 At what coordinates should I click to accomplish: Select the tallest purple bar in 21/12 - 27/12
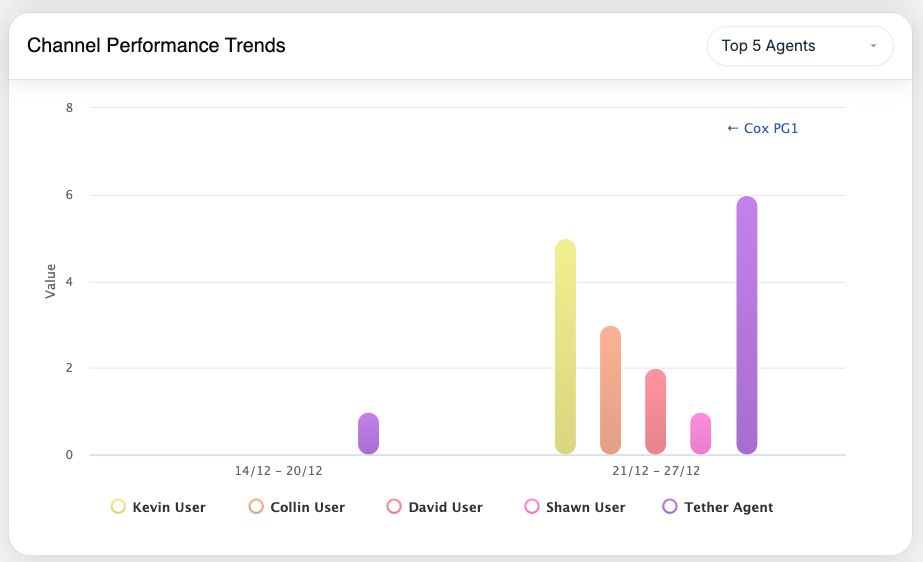[x=746, y=325]
